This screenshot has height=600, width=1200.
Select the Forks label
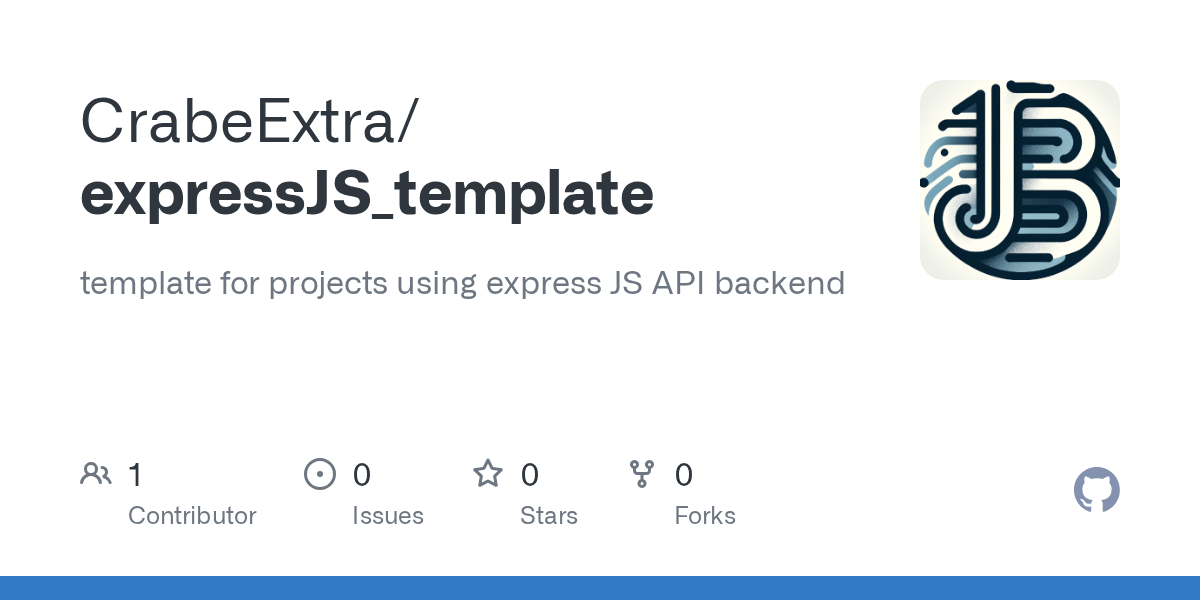pos(705,516)
